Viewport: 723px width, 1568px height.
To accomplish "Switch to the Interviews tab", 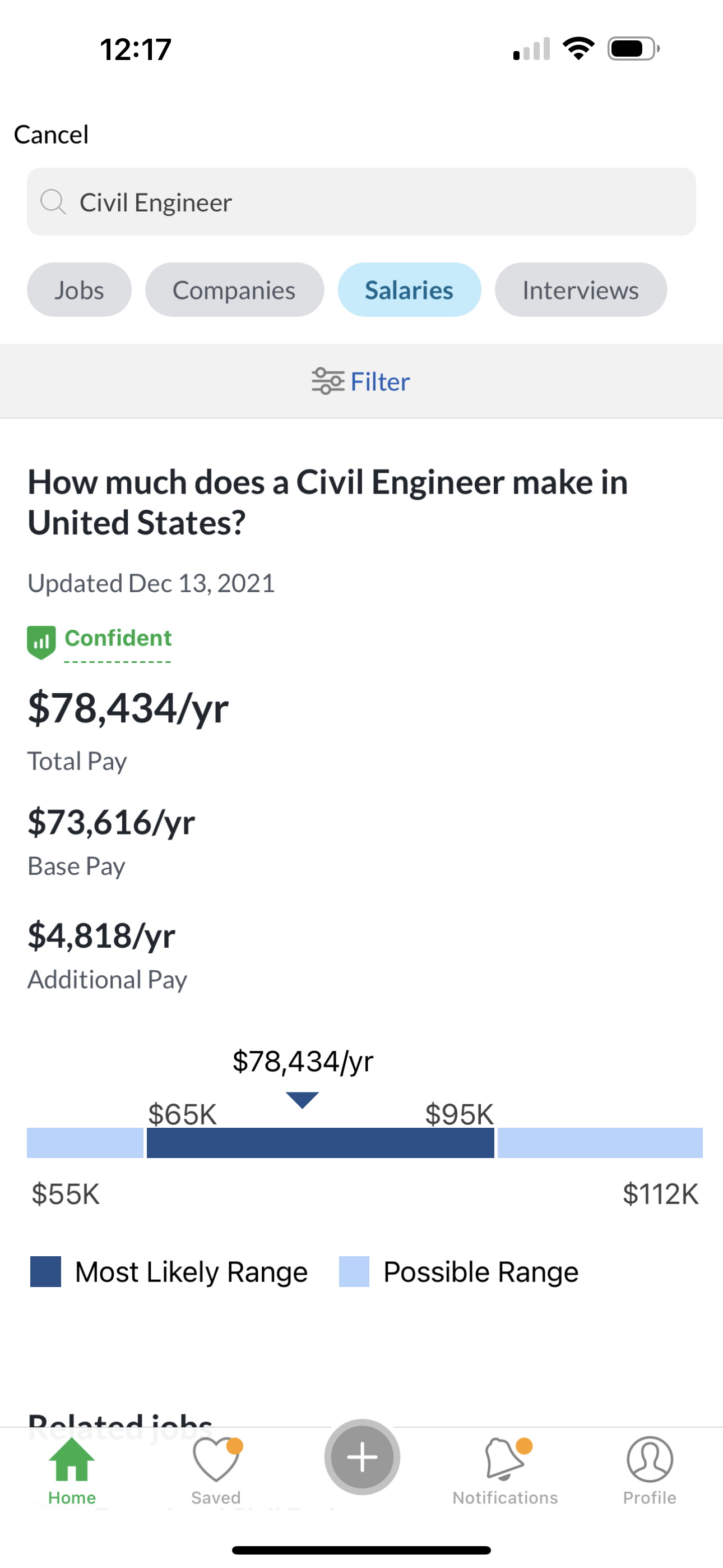I will pyautogui.click(x=581, y=290).
